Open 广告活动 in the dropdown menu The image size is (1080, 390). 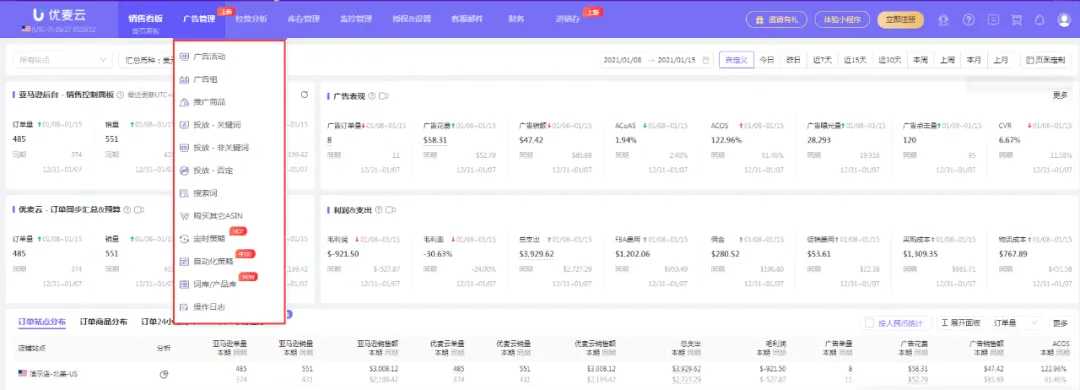coord(209,57)
